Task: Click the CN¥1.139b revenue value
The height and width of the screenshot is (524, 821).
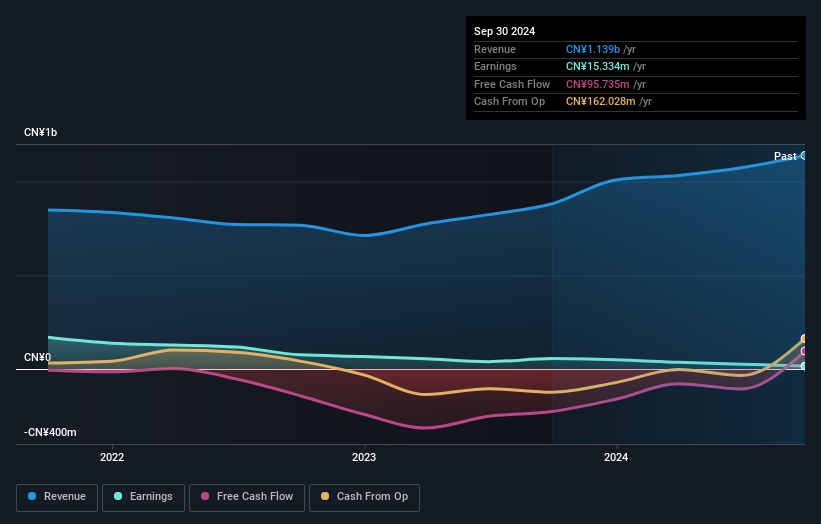Action: [x=593, y=49]
